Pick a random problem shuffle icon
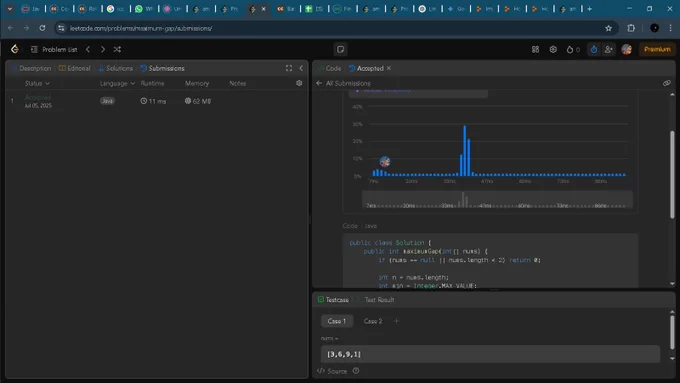The image size is (680, 383). pos(118,49)
